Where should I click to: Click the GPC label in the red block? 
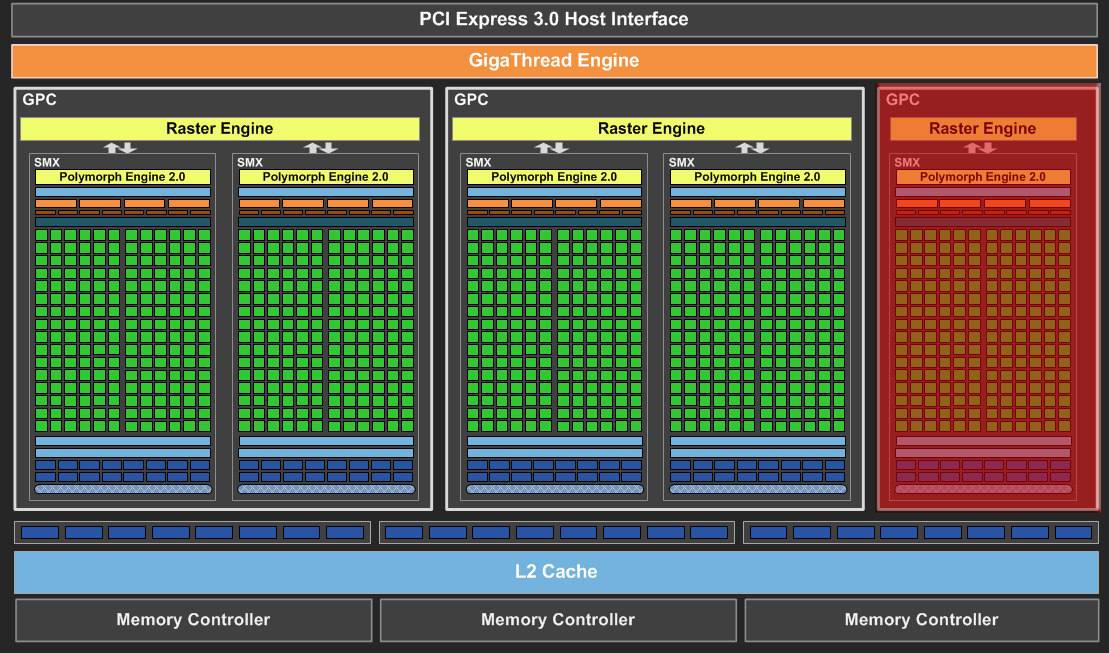click(902, 100)
